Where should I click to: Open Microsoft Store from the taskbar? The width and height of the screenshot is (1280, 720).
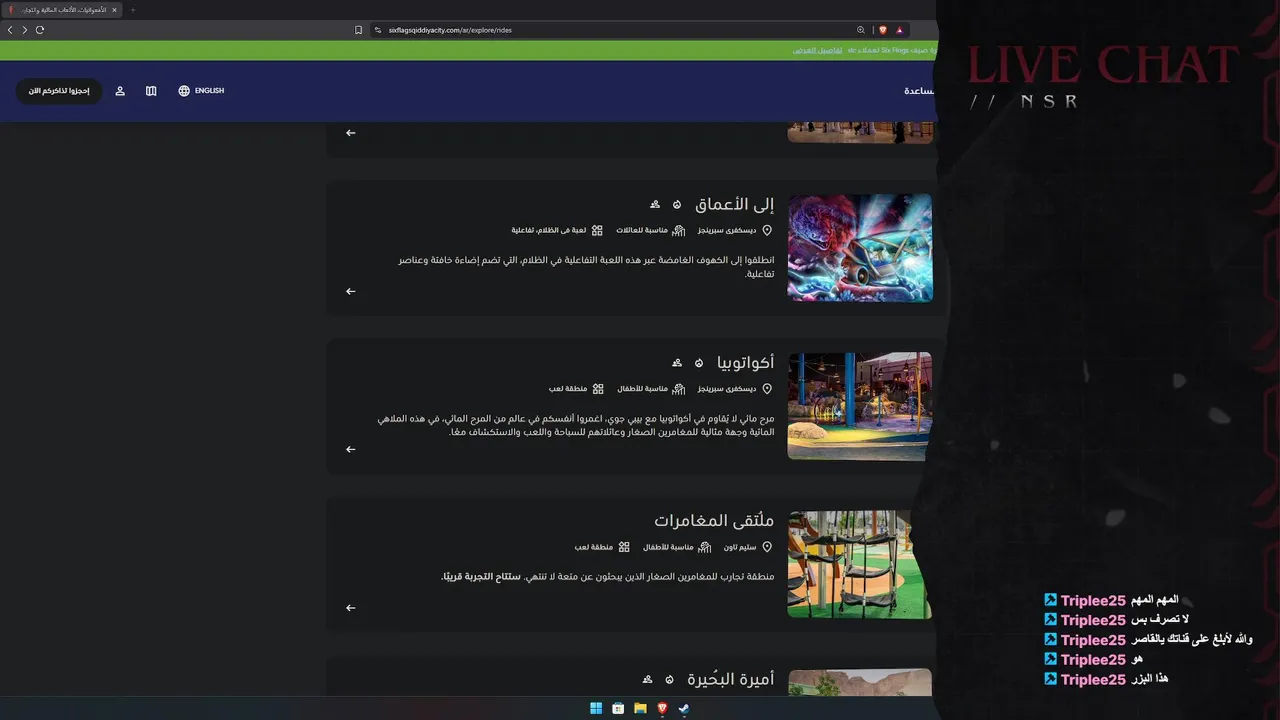618,708
